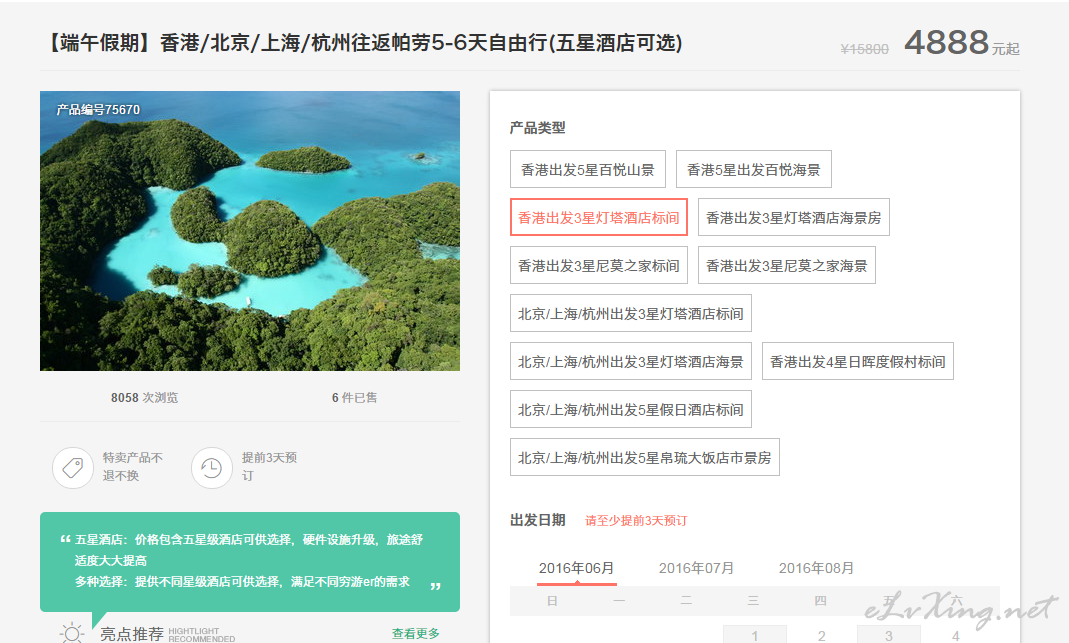Viewport: 1069px width, 643px height.
Task: Pick June 4 on the departure calendar
Action: point(955,634)
